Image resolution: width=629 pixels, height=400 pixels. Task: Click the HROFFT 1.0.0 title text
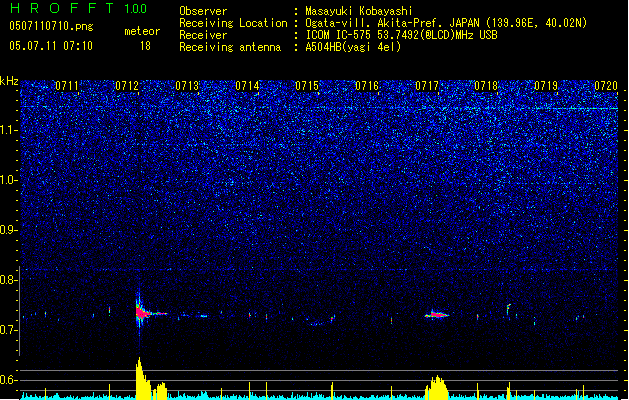pos(79,8)
